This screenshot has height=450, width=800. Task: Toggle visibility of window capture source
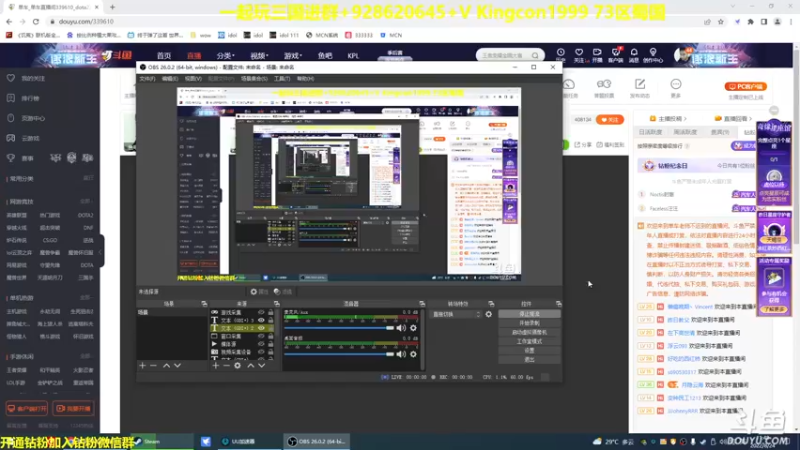click(x=261, y=336)
